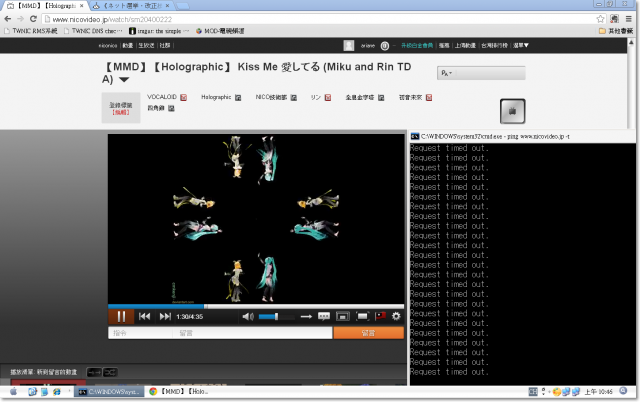
Task: Seek using the video progress bar
Action: tap(256, 306)
